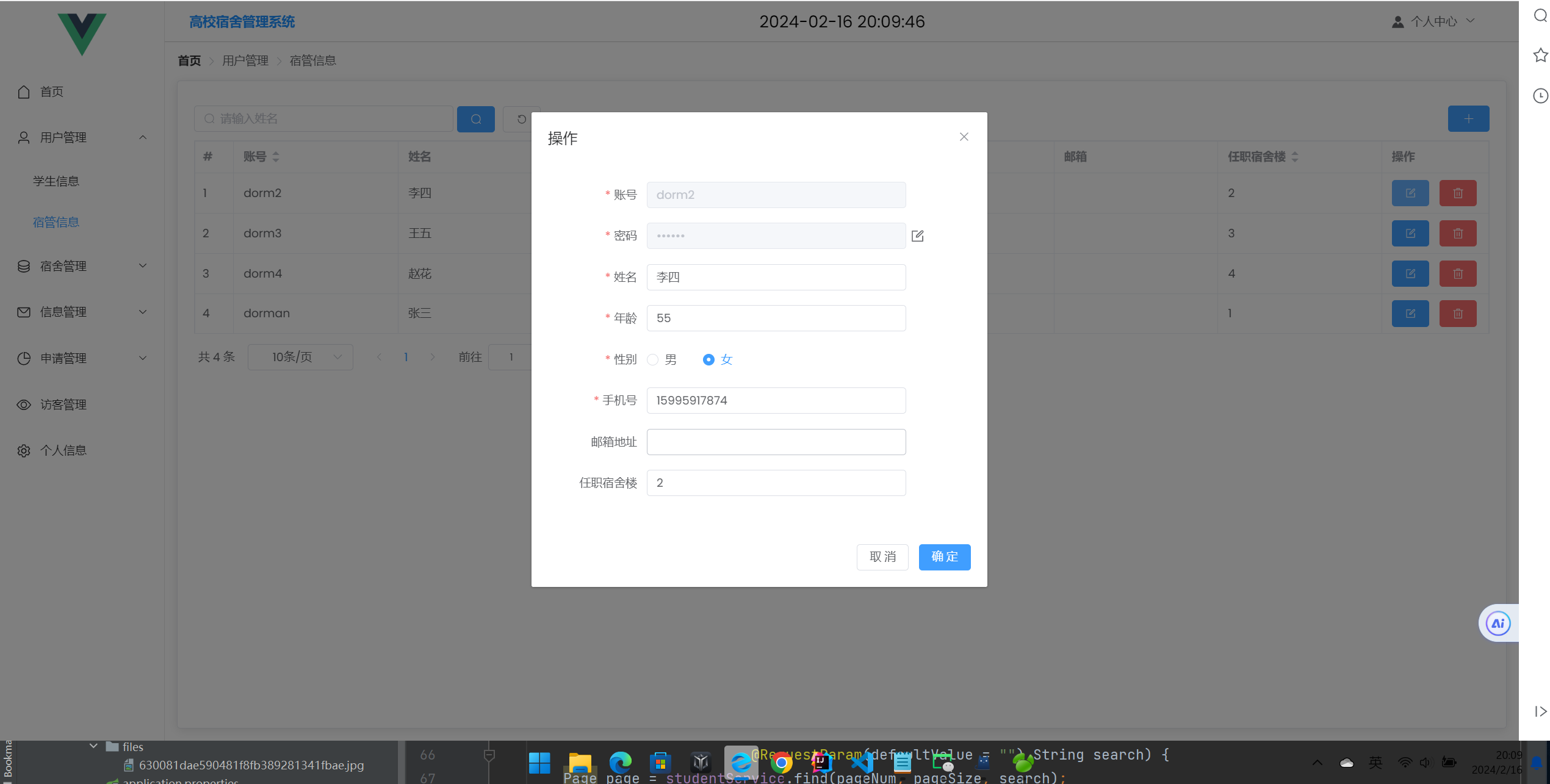Click the browser sidebar history clock icon
This screenshot has width=1550, height=784.
[1540, 96]
